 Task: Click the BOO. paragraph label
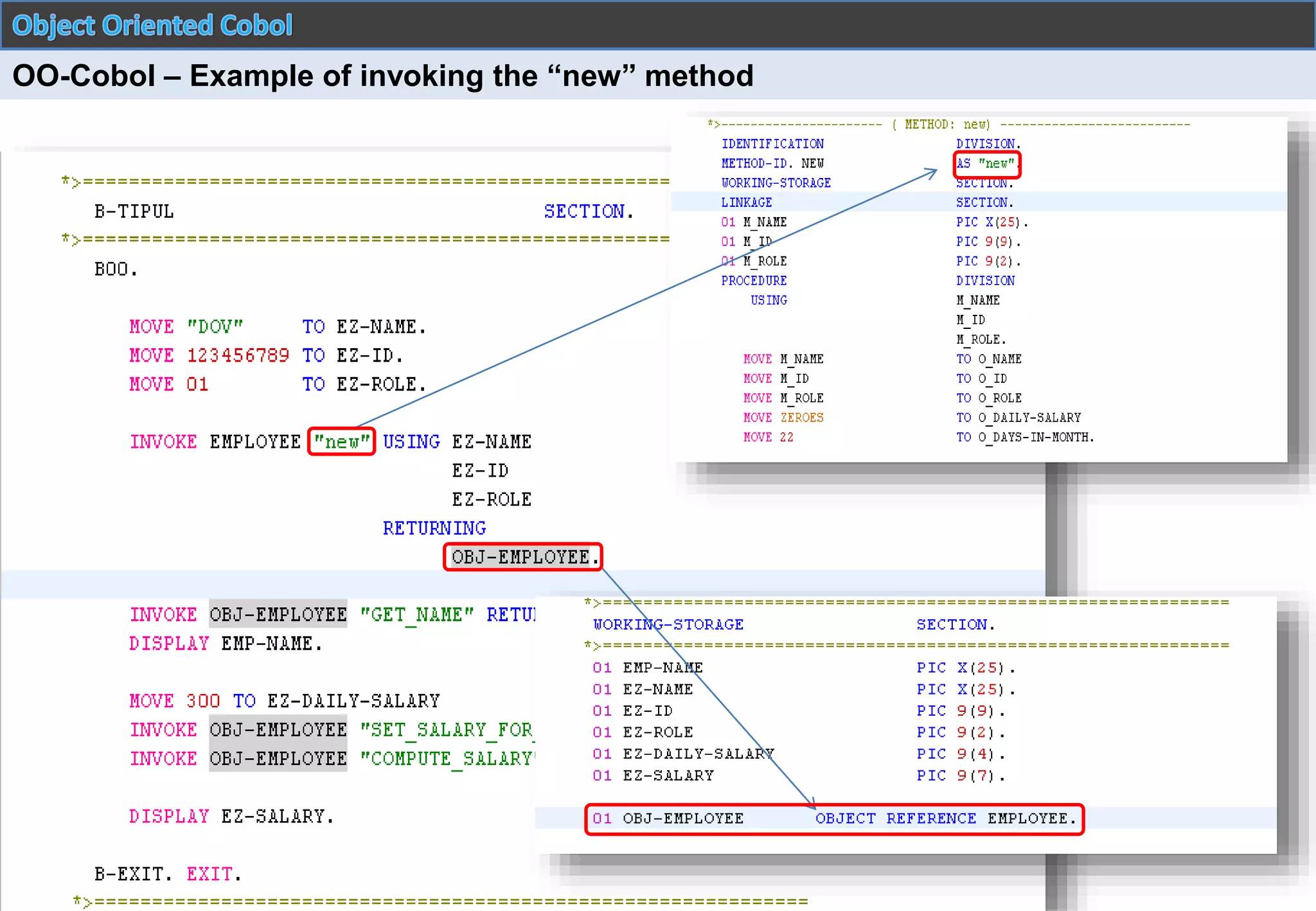[116, 269]
